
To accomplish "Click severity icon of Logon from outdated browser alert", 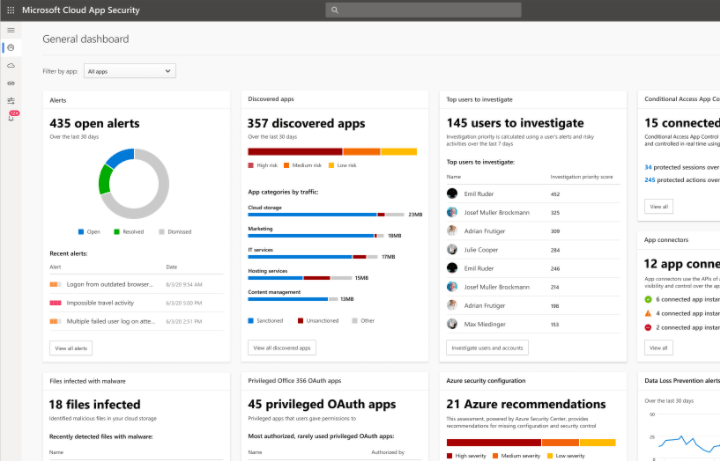I will coord(55,285).
